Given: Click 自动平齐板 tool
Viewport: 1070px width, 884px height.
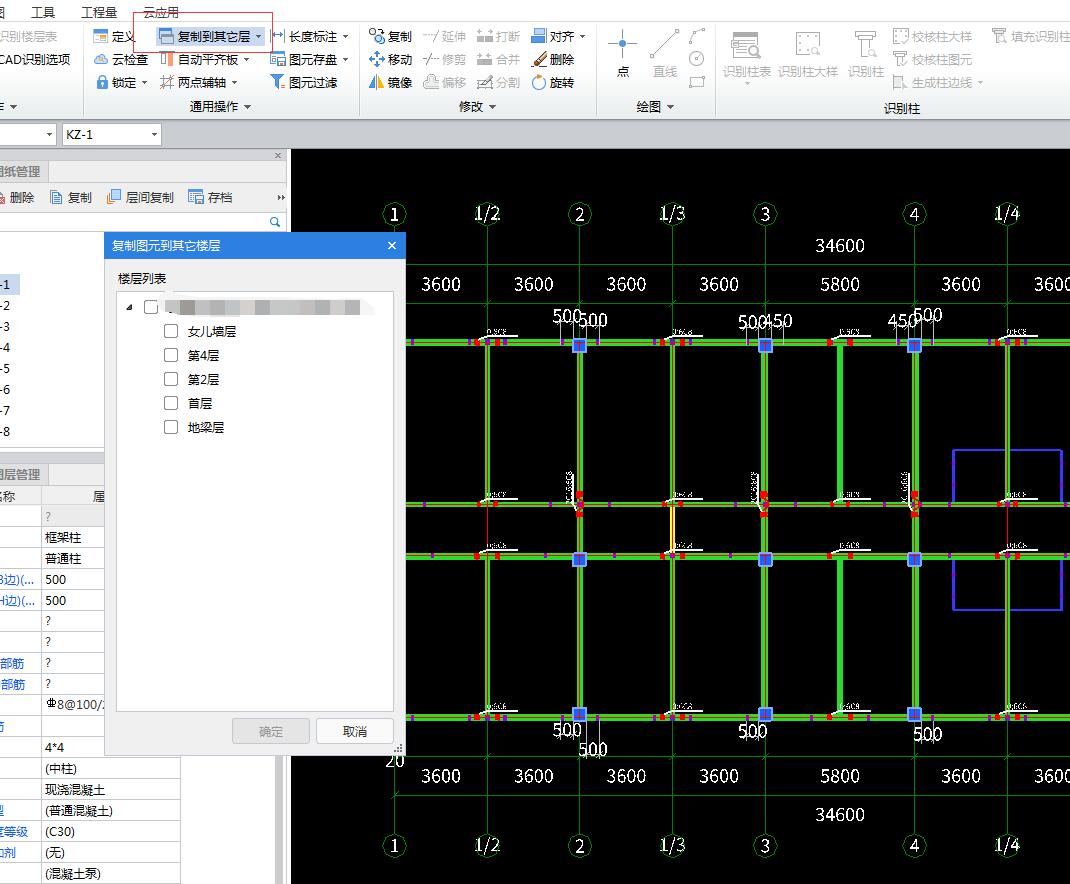Looking at the screenshot, I should pyautogui.click(x=199, y=59).
